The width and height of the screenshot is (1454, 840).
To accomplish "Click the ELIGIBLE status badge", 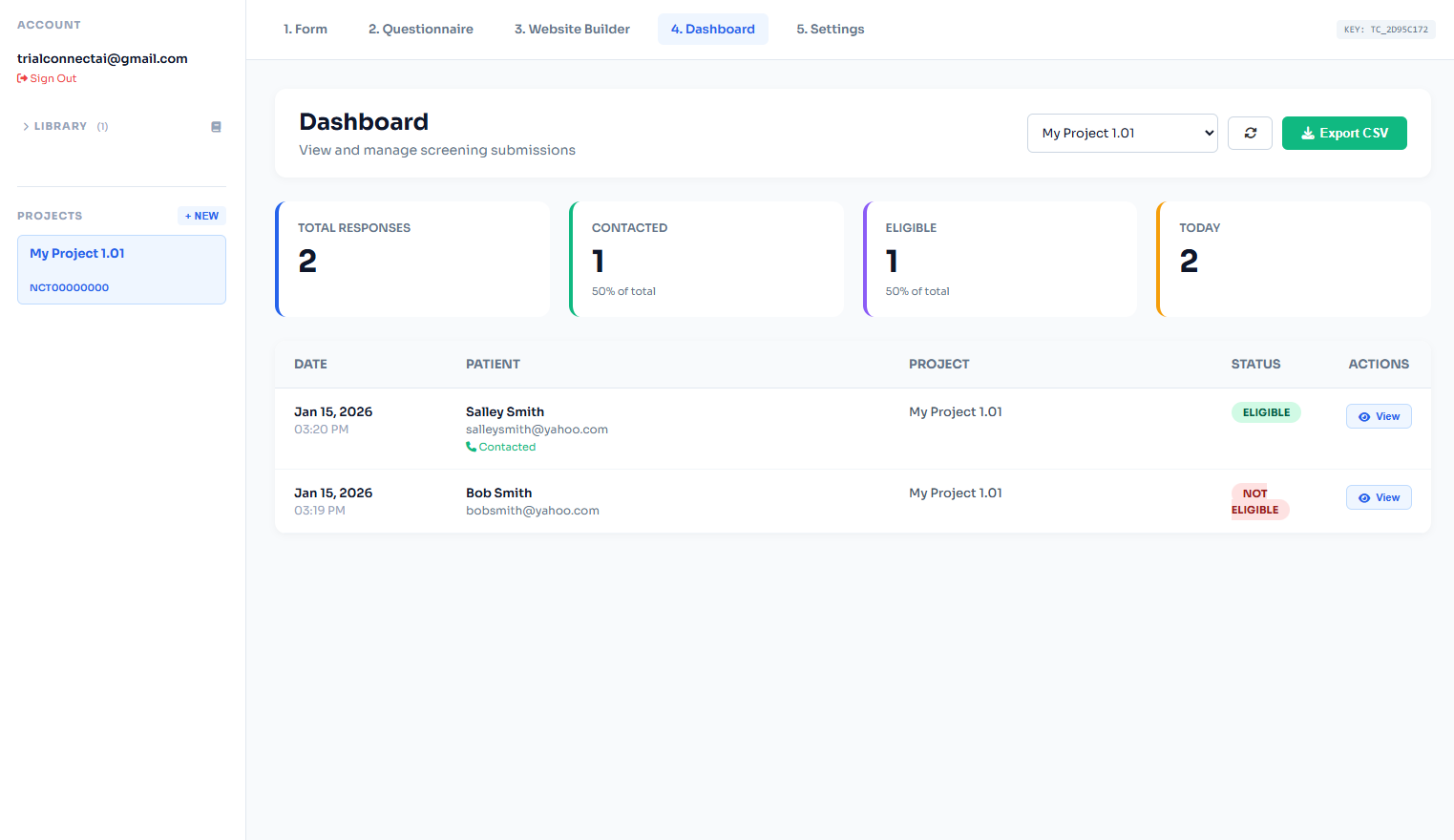I will pyautogui.click(x=1266, y=412).
